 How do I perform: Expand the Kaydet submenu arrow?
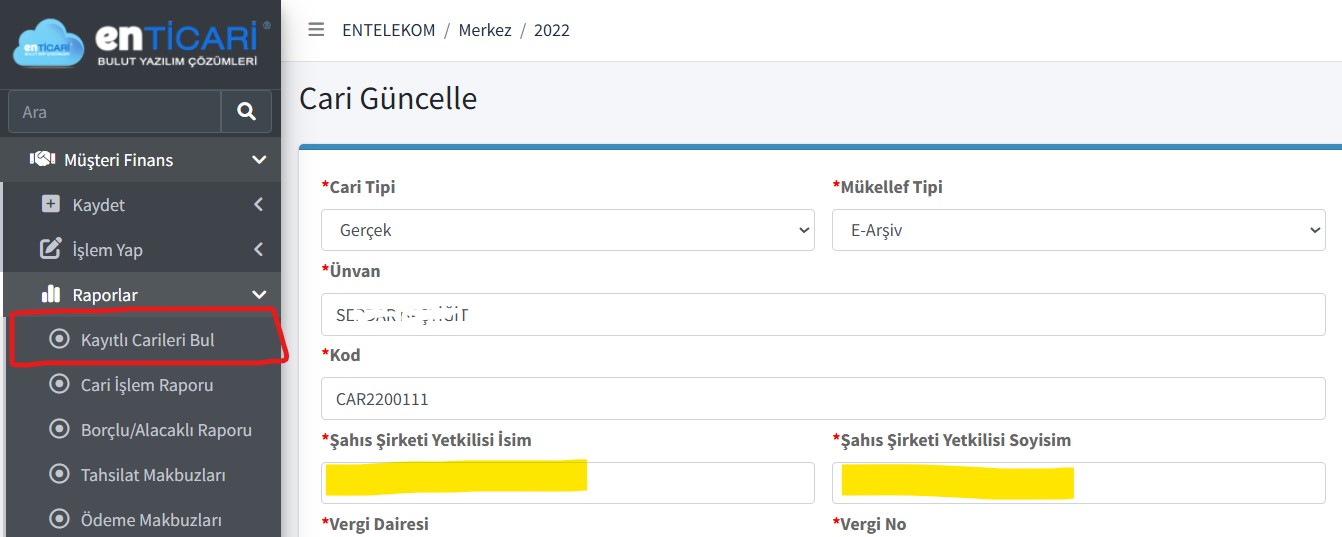pos(259,204)
